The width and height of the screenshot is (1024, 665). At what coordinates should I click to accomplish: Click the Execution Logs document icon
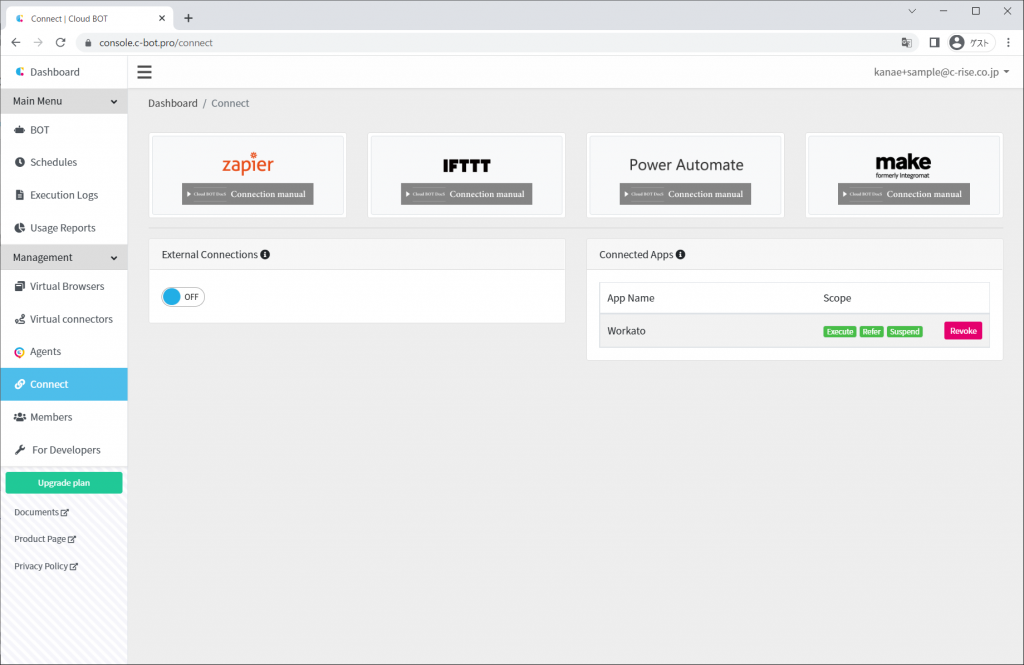click(x=20, y=195)
